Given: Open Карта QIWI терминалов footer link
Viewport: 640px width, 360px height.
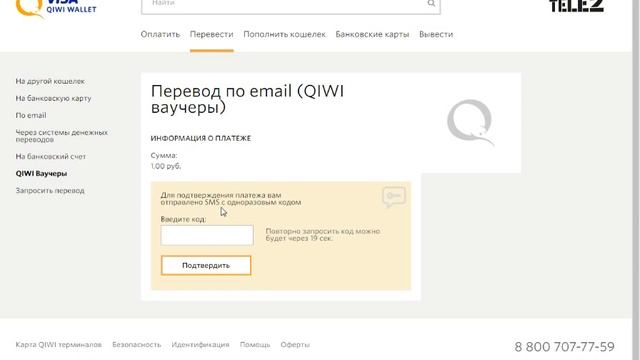Looking at the screenshot, I should (x=58, y=345).
